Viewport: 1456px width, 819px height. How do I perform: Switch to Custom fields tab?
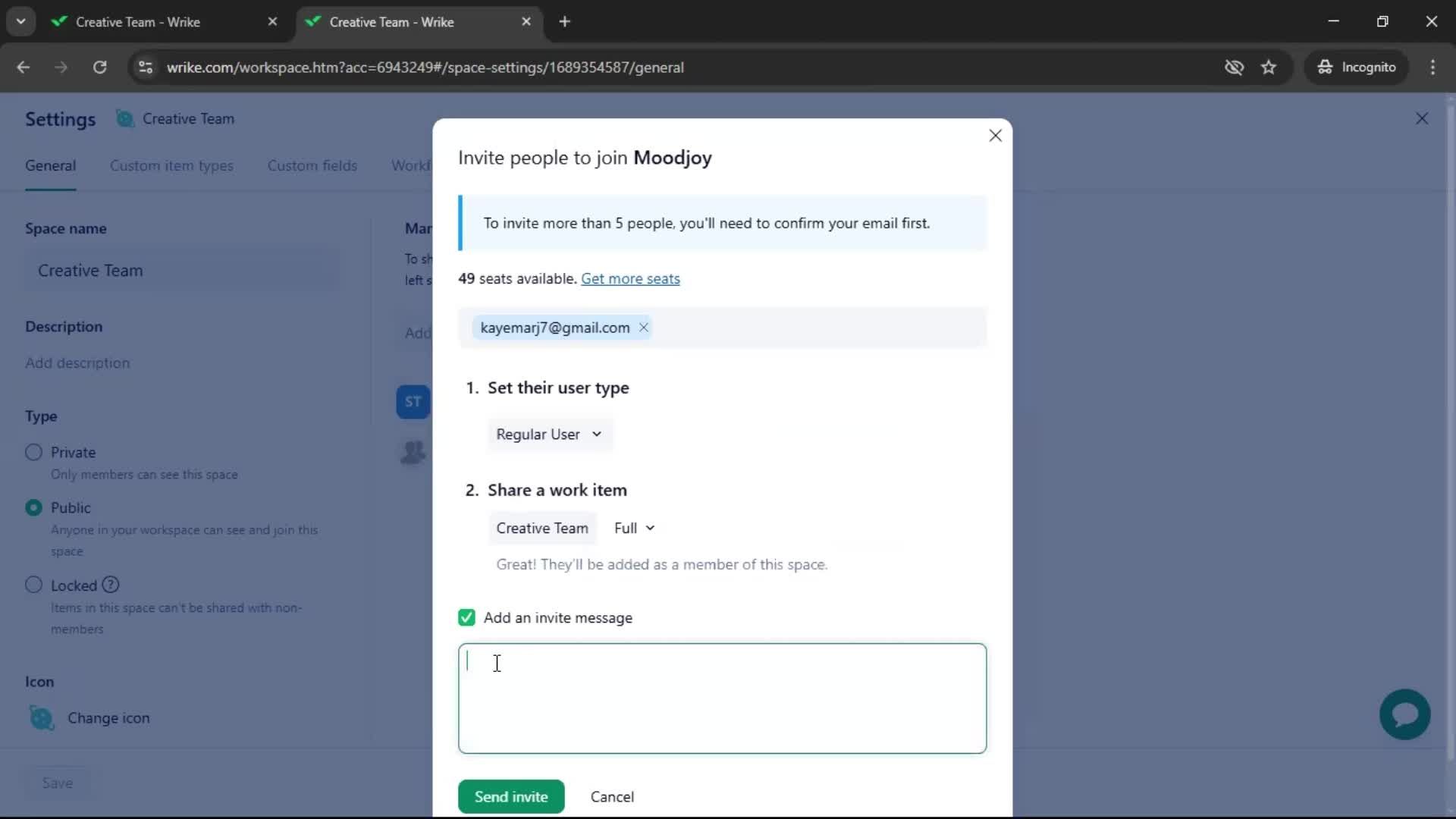312,165
